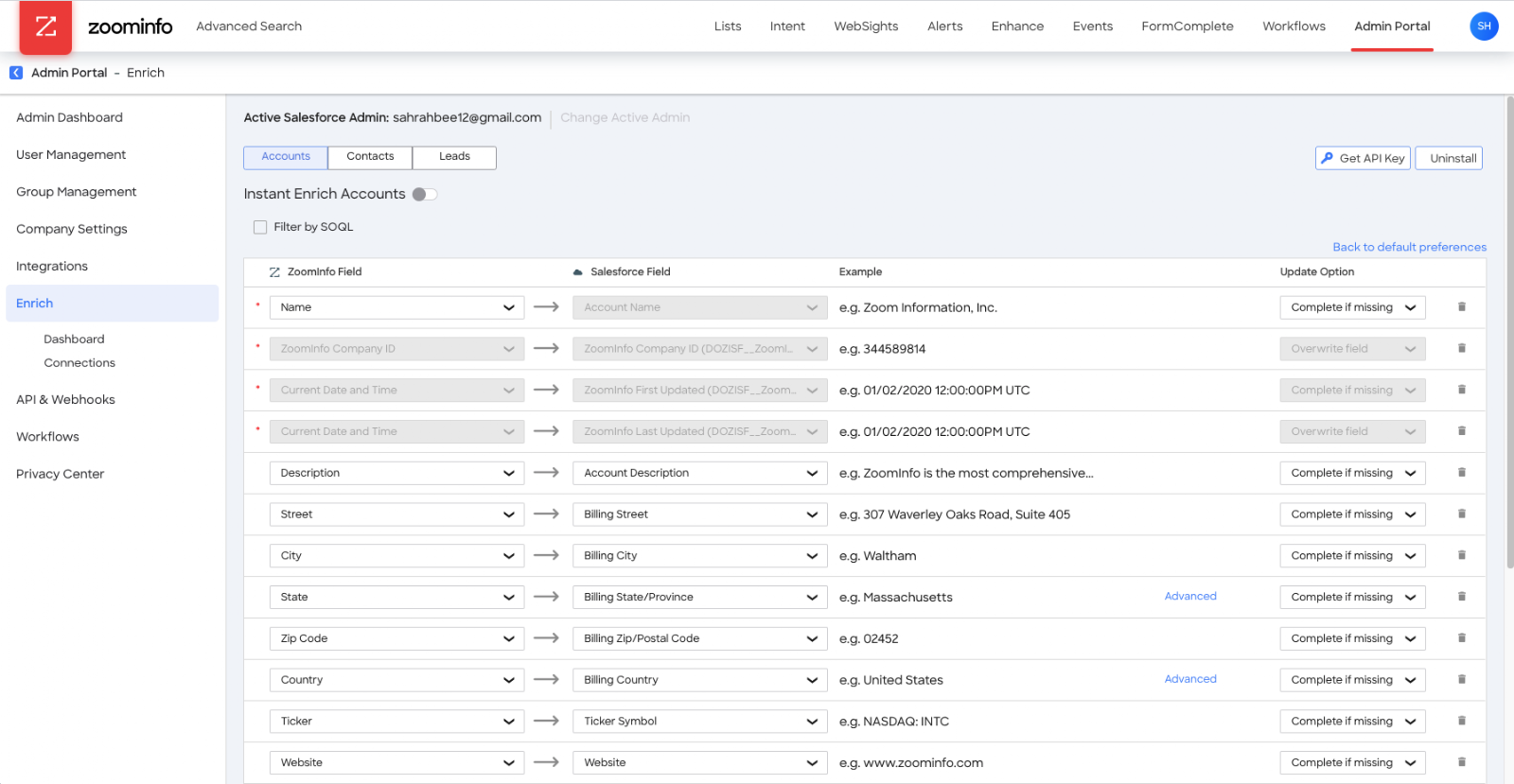Open Group Management in the sidebar
Screen dimensions: 1514x784
pos(76,192)
